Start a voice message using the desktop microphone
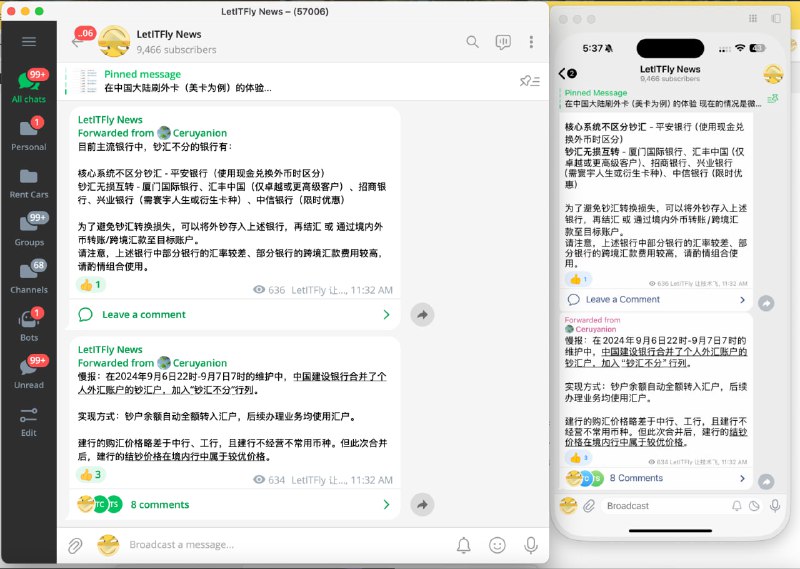The image size is (800, 569). (x=531, y=545)
